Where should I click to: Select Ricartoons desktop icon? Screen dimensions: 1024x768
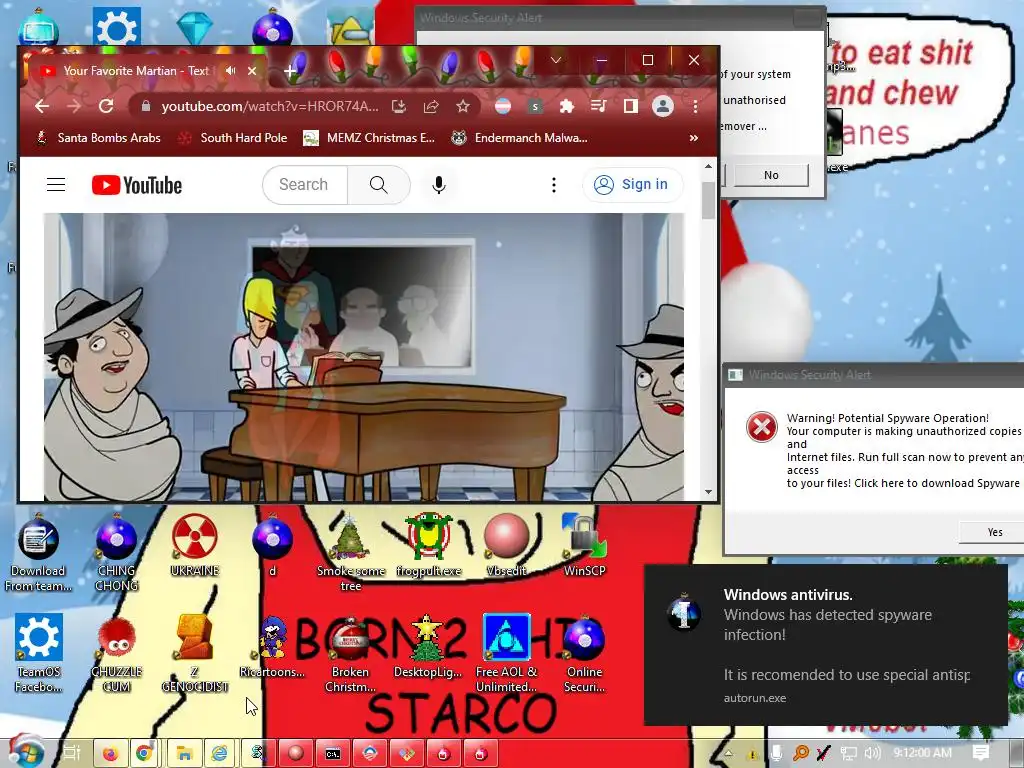272,647
